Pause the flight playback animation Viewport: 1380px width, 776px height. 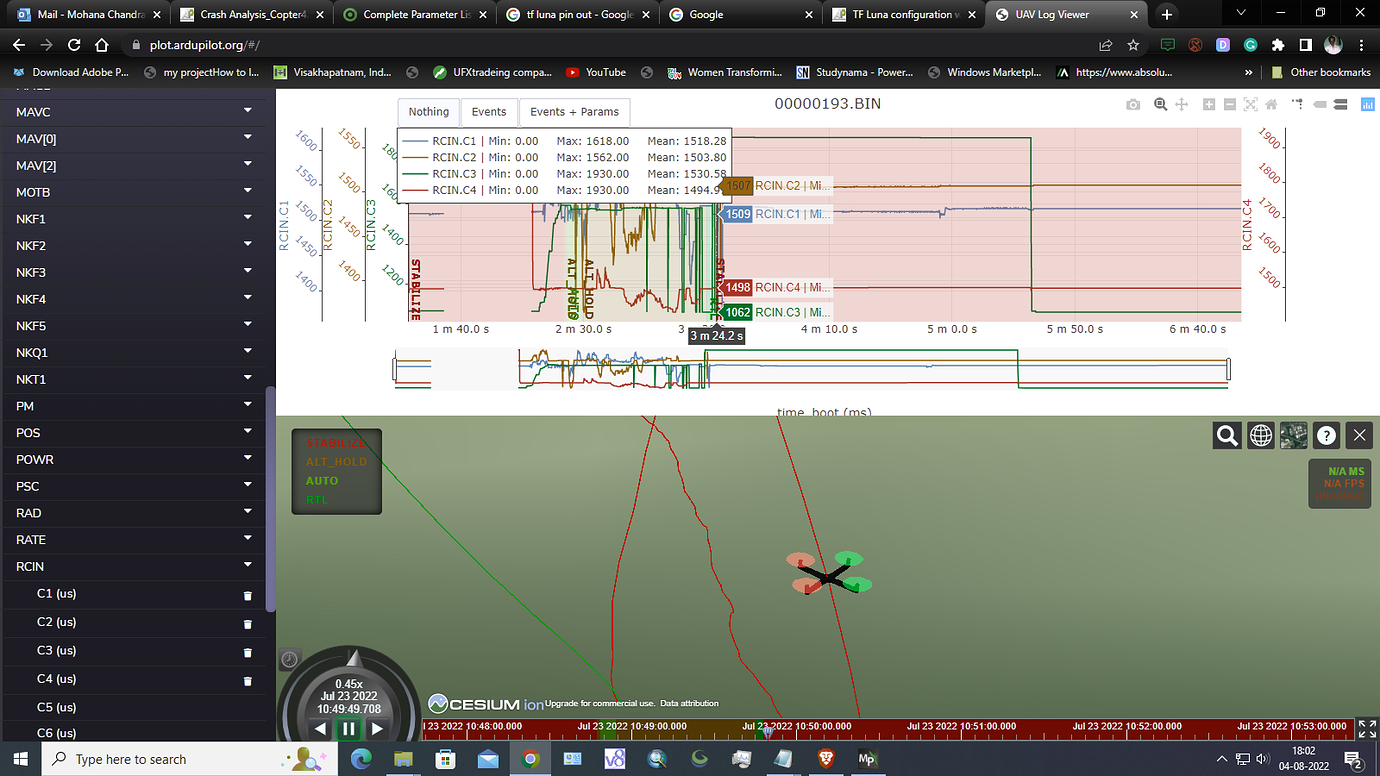tap(348, 728)
